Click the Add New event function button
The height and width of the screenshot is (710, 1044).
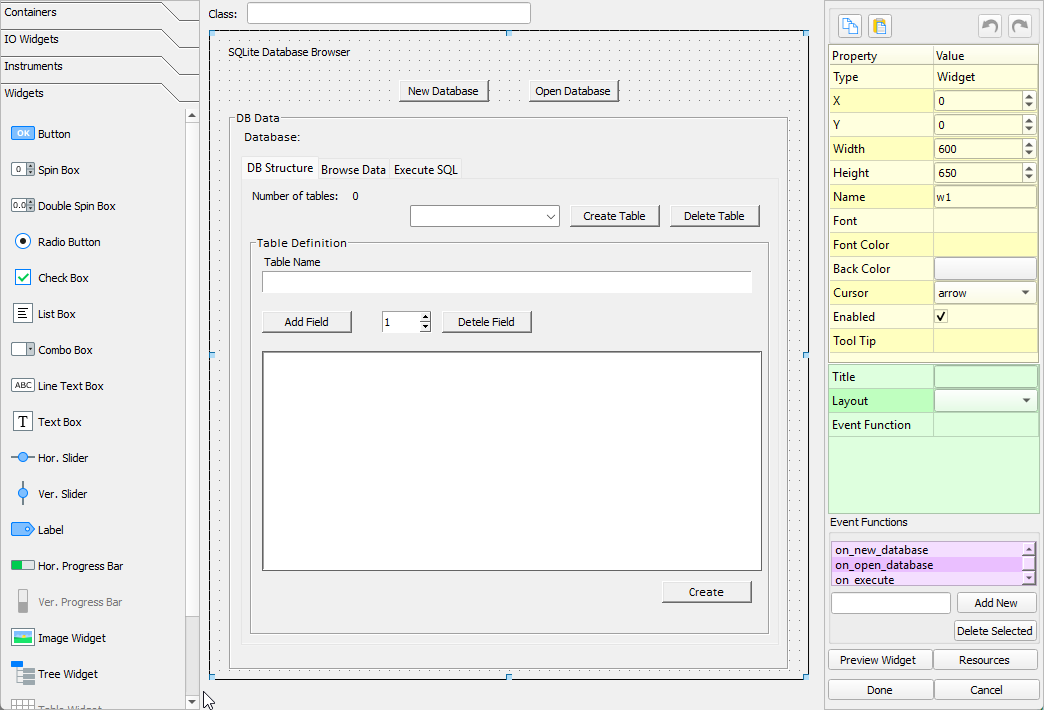click(x=996, y=602)
